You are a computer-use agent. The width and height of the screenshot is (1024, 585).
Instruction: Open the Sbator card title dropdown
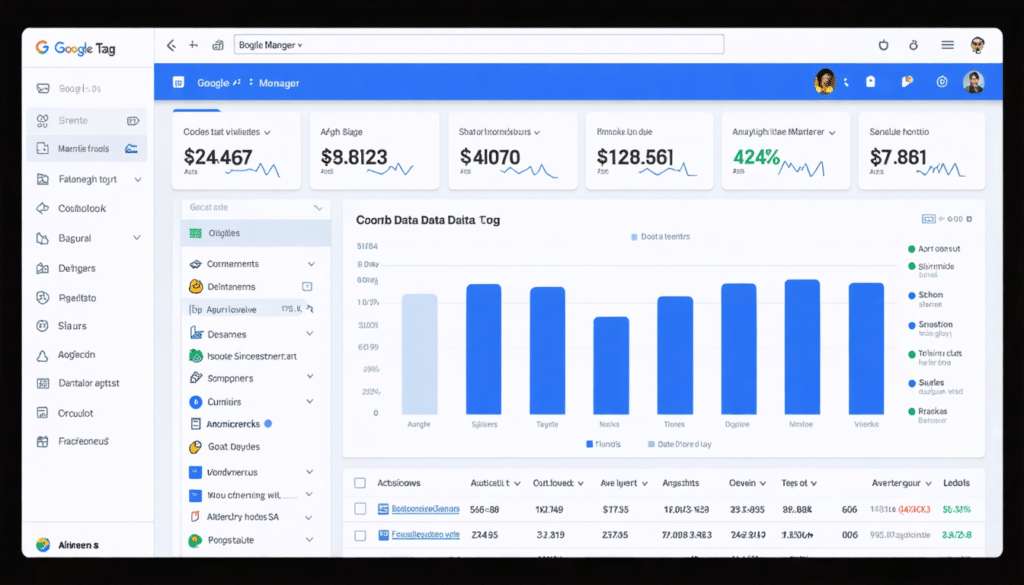[537, 132]
